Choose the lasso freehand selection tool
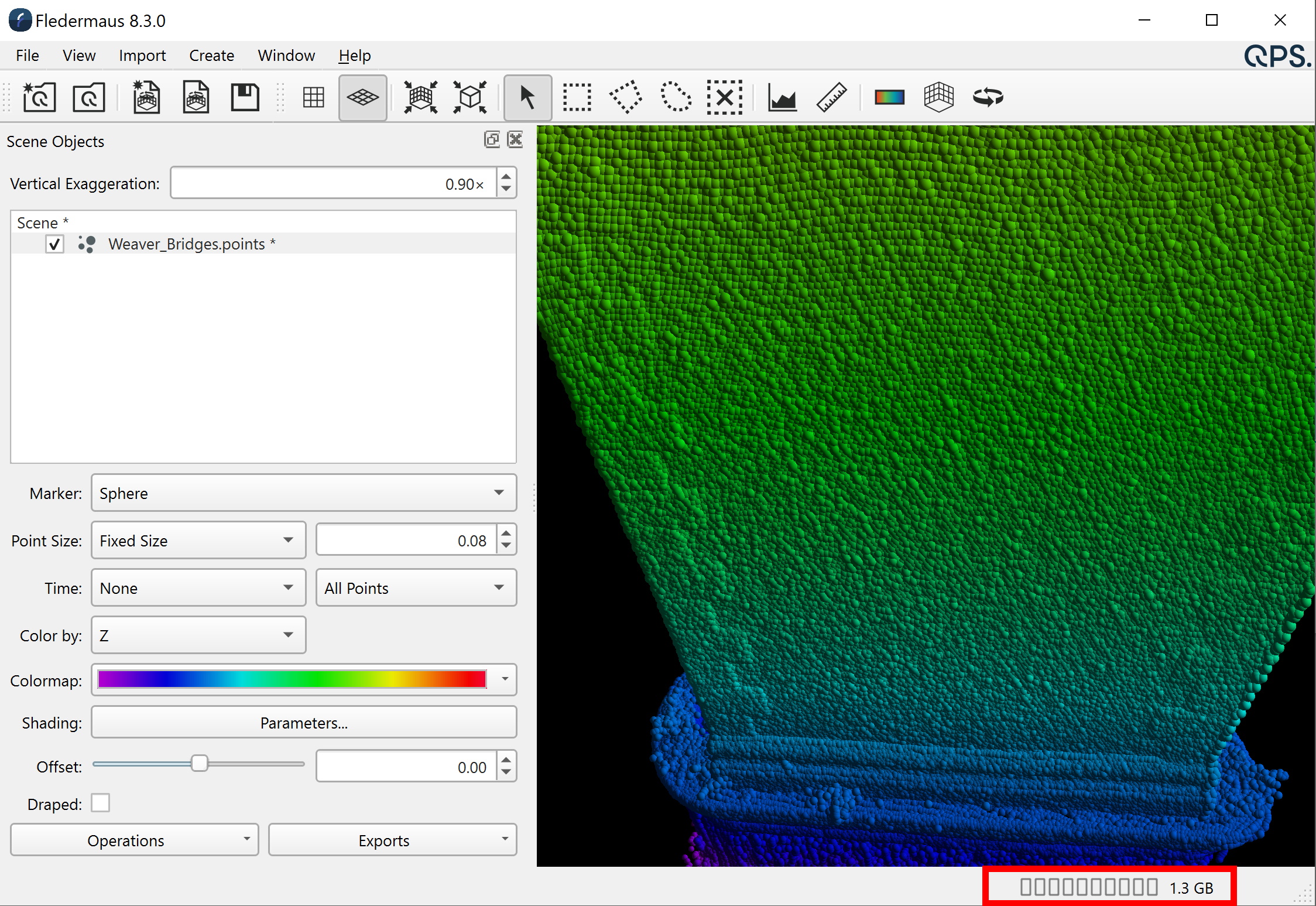This screenshot has width=1316, height=906. point(675,97)
